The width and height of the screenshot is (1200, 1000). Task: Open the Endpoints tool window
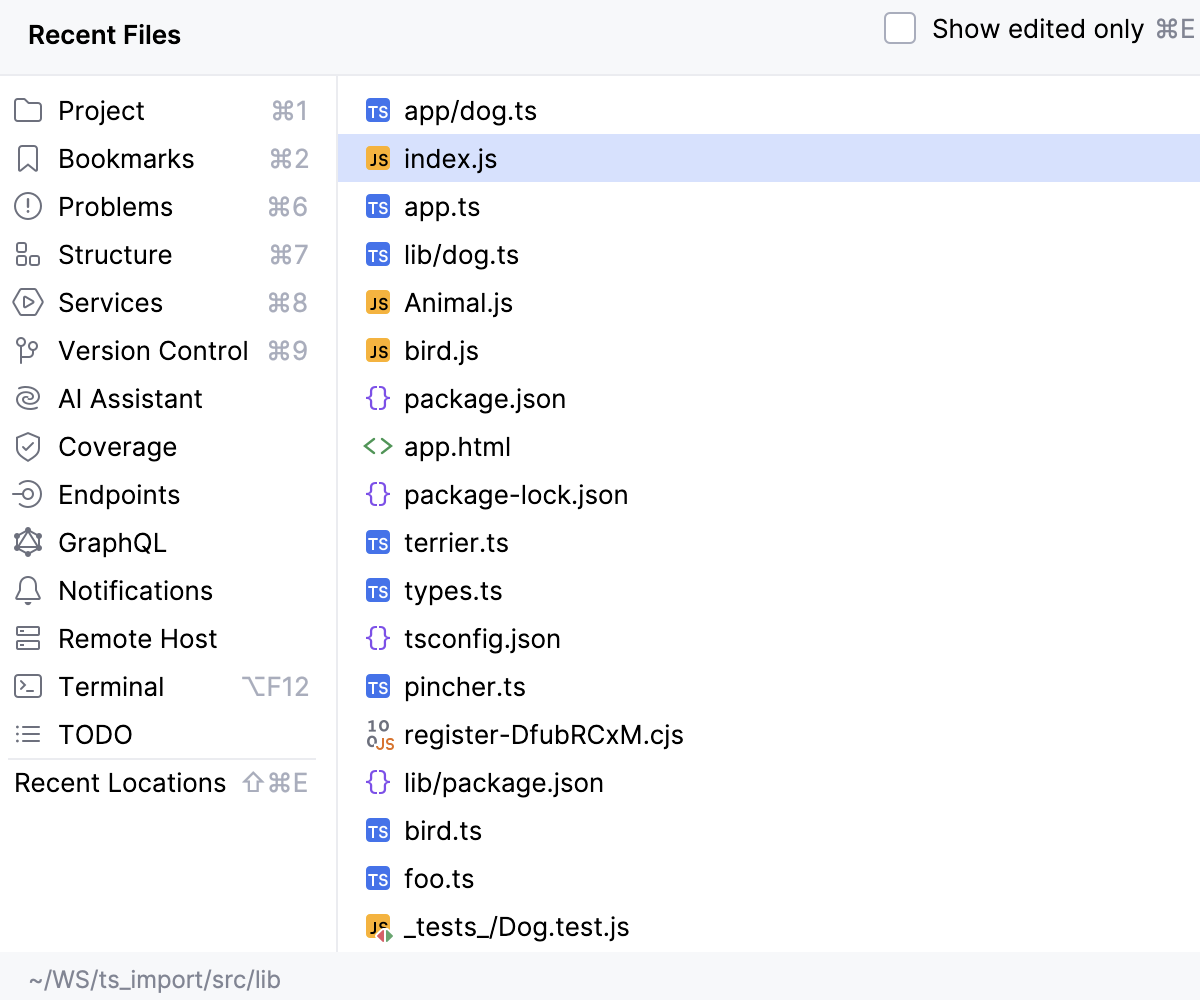point(120,494)
